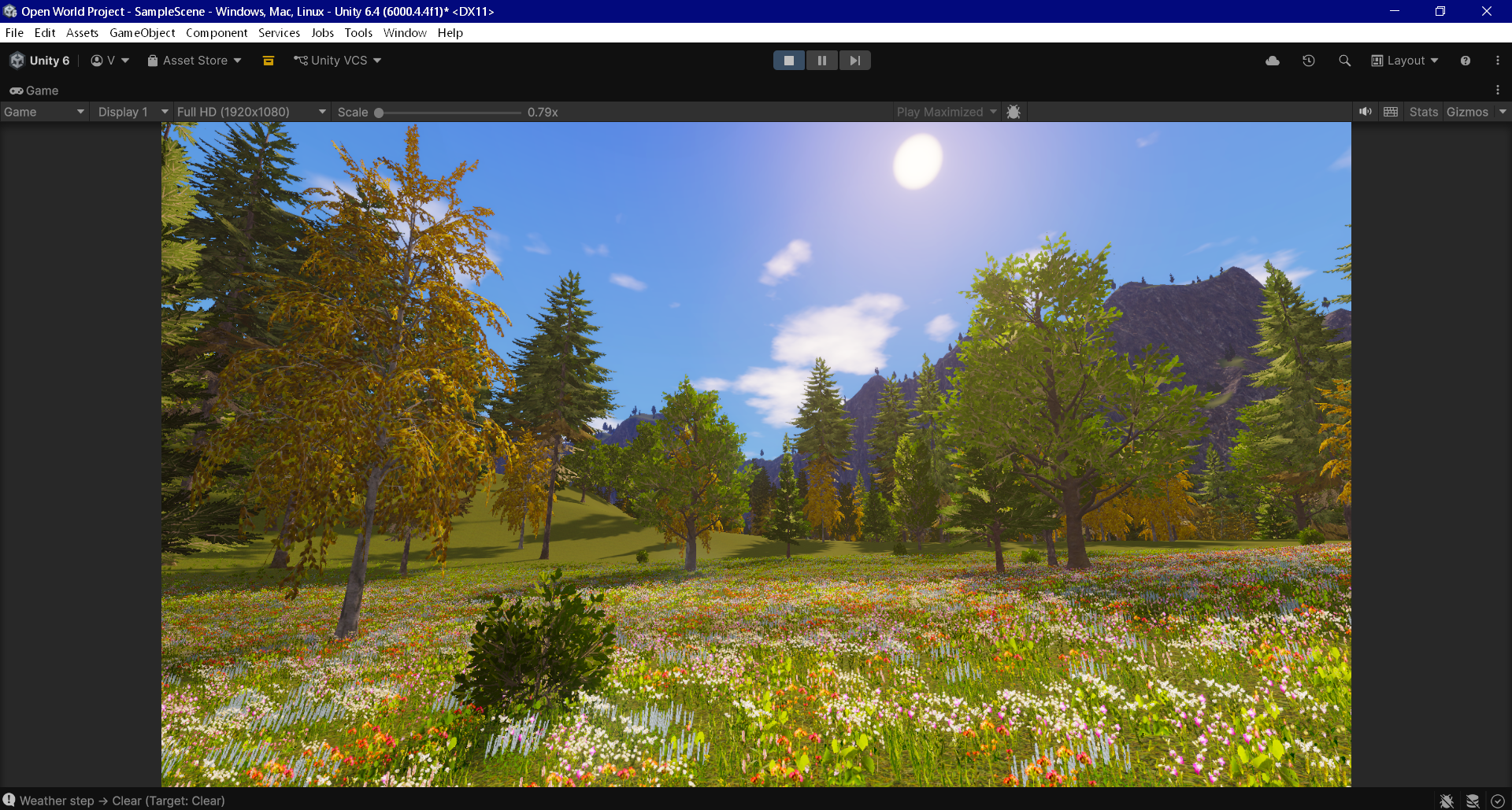Open the Play Maximized dropdown
The width and height of the screenshot is (1512, 810).
(947, 112)
